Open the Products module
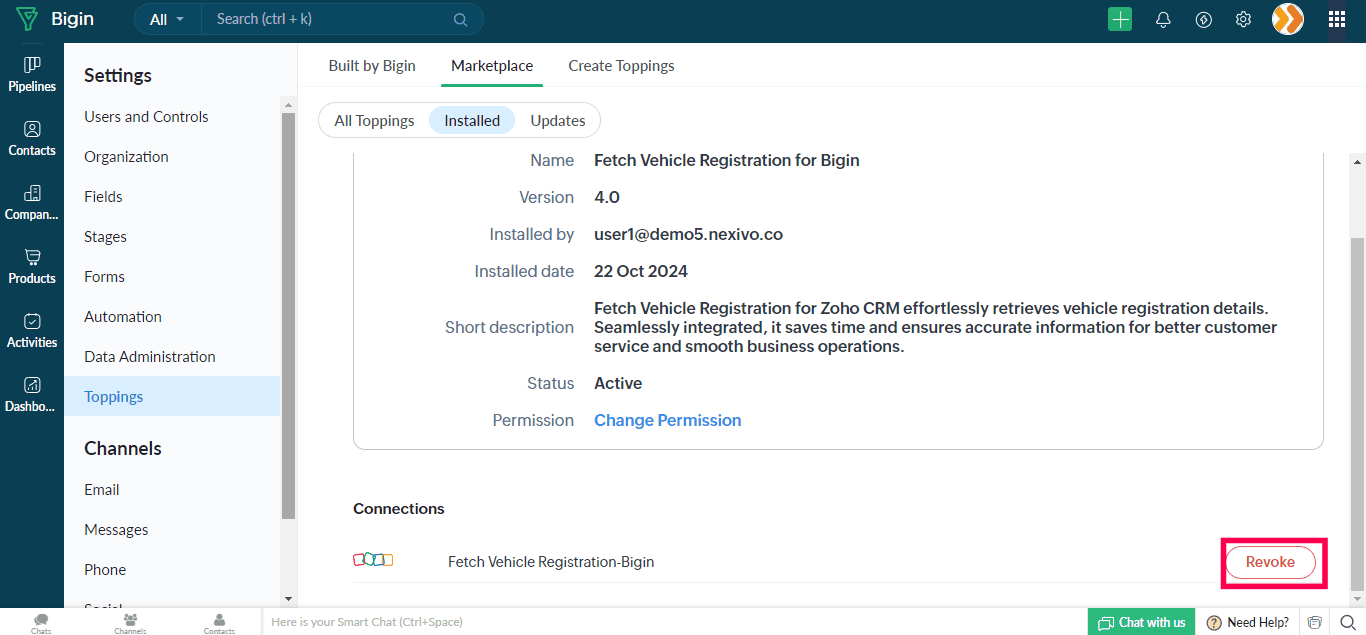1366x635 pixels. click(x=32, y=266)
